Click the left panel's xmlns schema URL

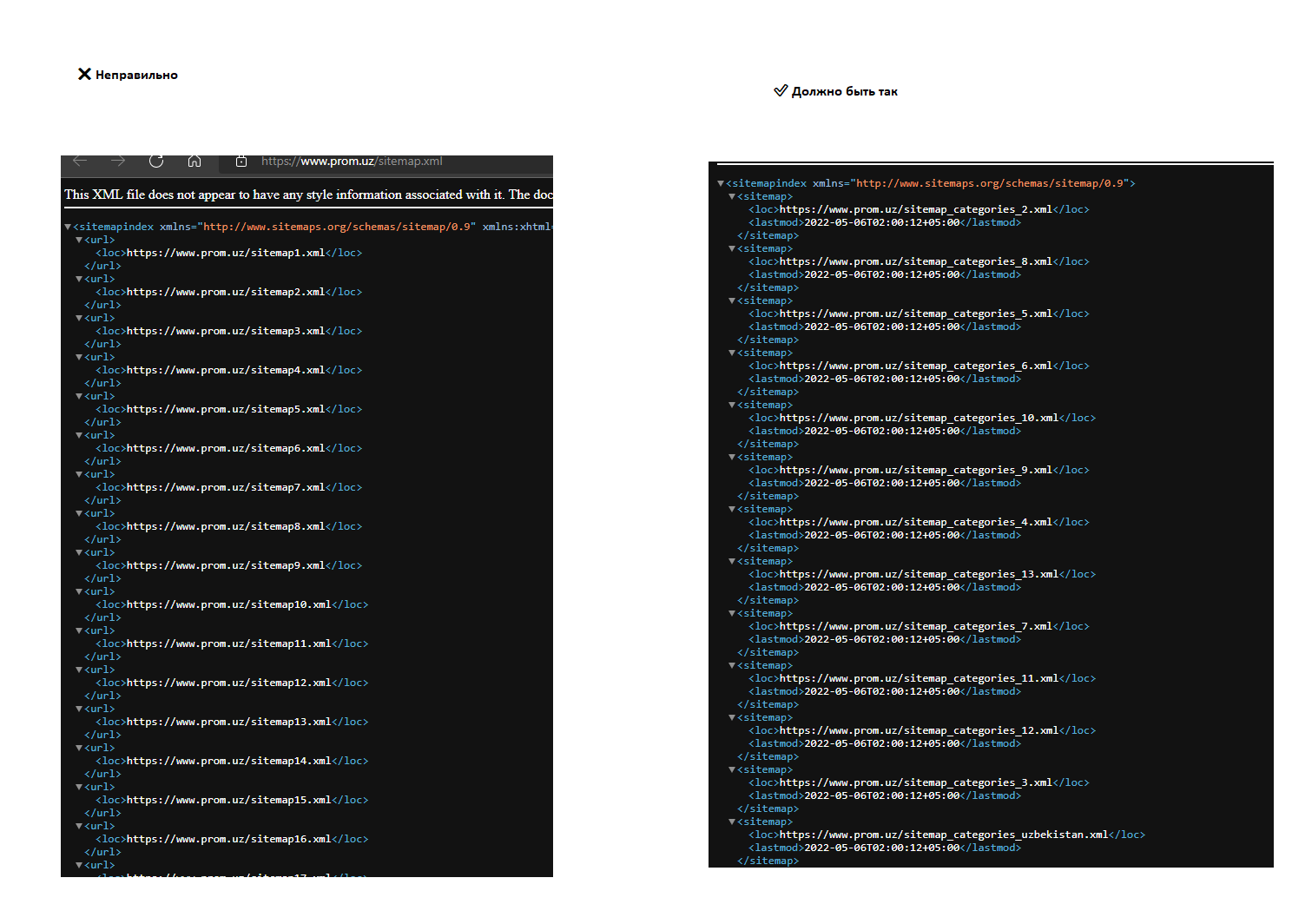pyautogui.click(x=337, y=227)
